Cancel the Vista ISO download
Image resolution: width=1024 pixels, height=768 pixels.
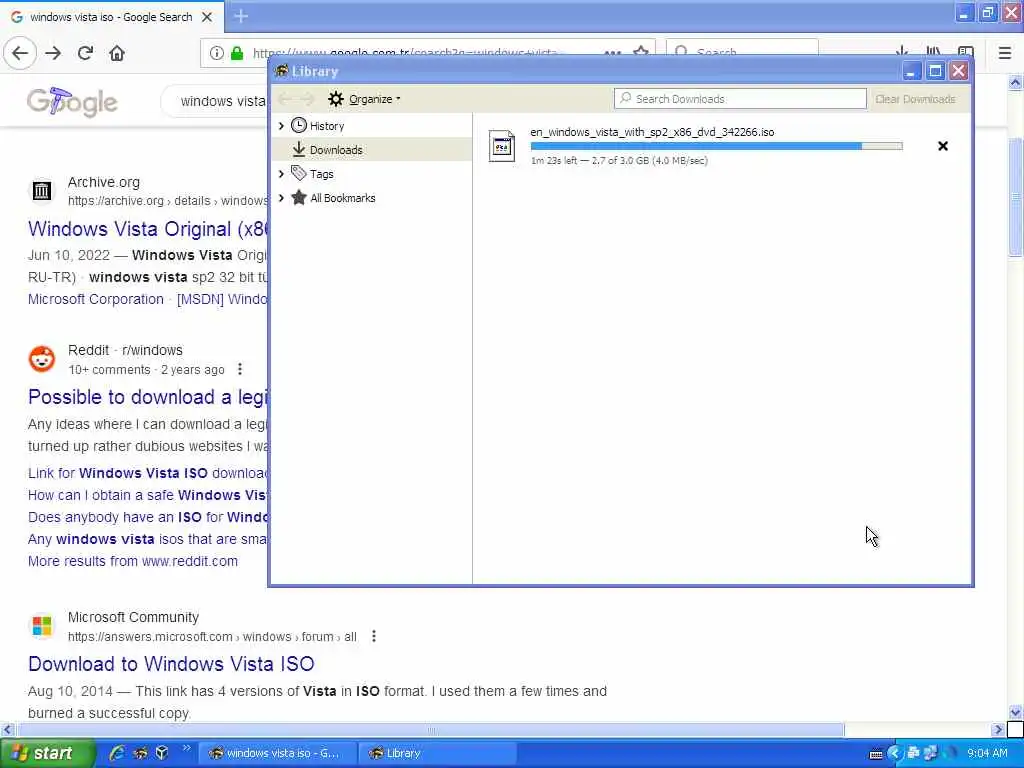(942, 146)
